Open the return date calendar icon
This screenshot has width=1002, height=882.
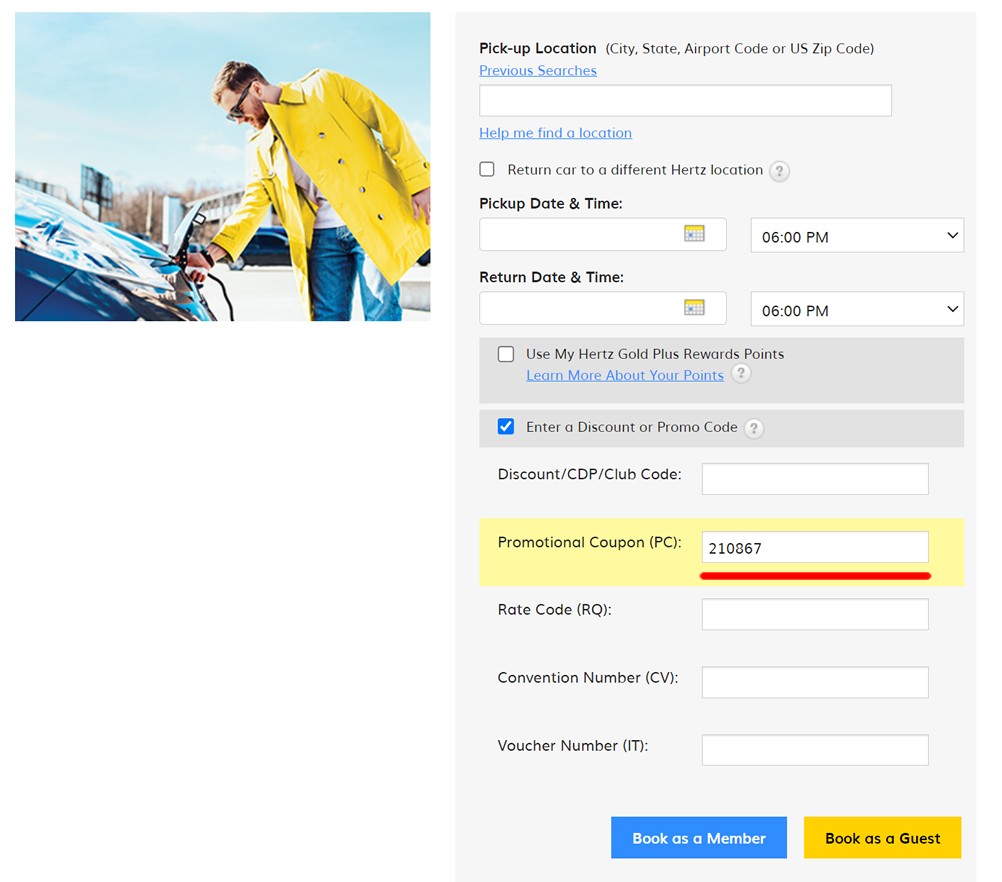click(694, 307)
